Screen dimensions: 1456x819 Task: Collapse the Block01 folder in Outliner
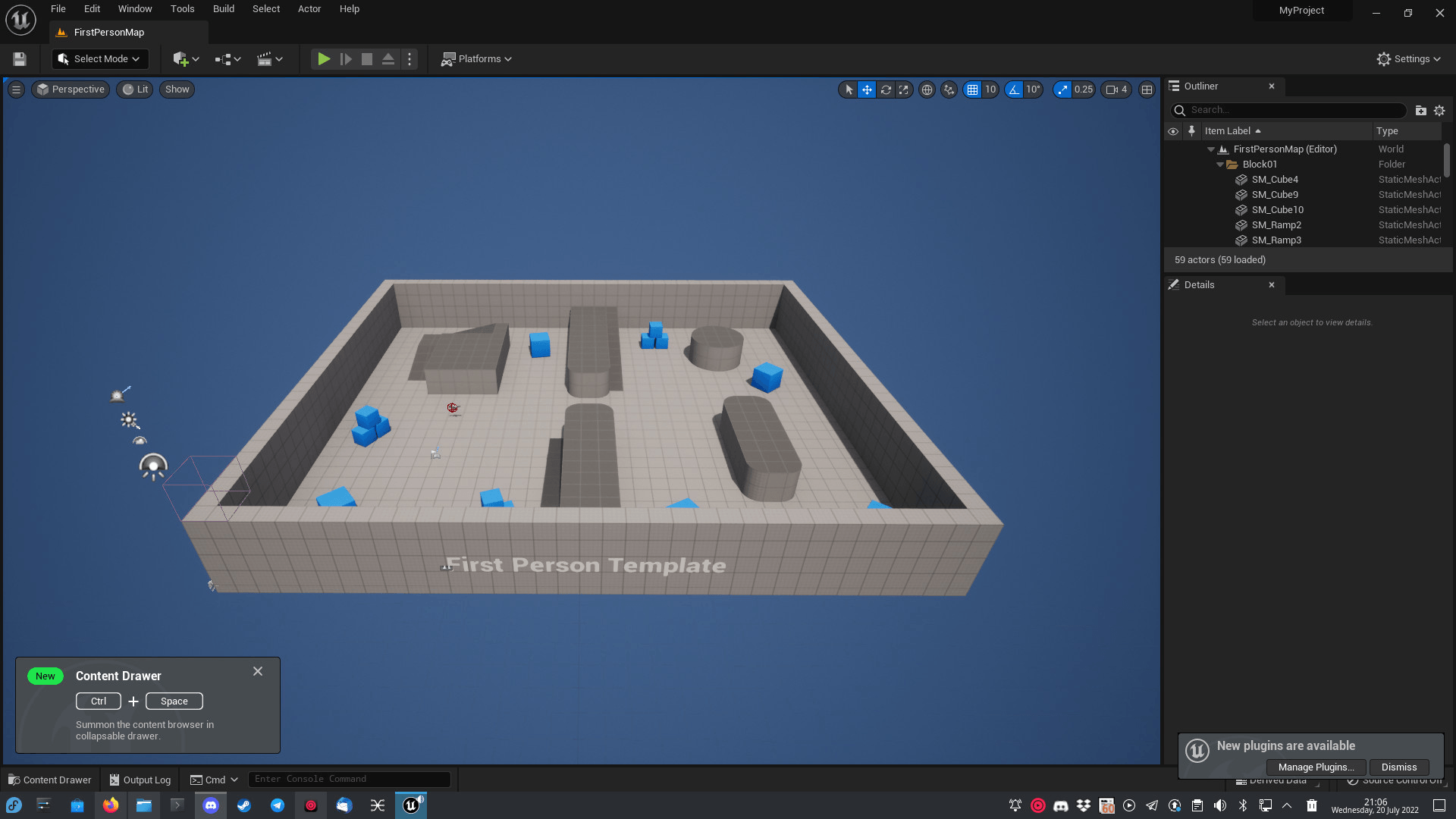[1220, 165]
